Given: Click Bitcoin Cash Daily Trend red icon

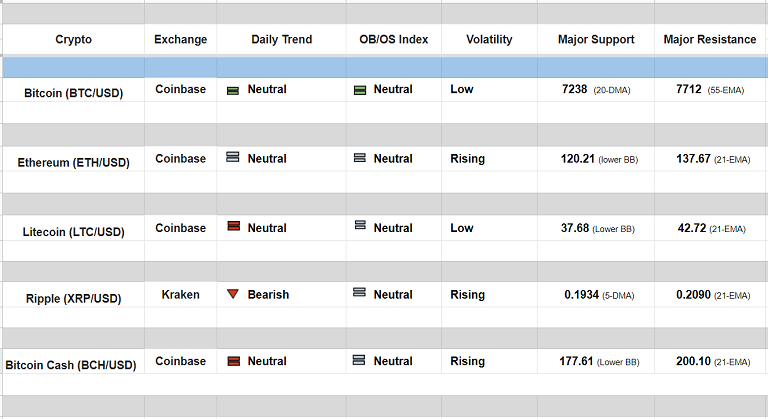Looking at the screenshot, I should (232, 361).
